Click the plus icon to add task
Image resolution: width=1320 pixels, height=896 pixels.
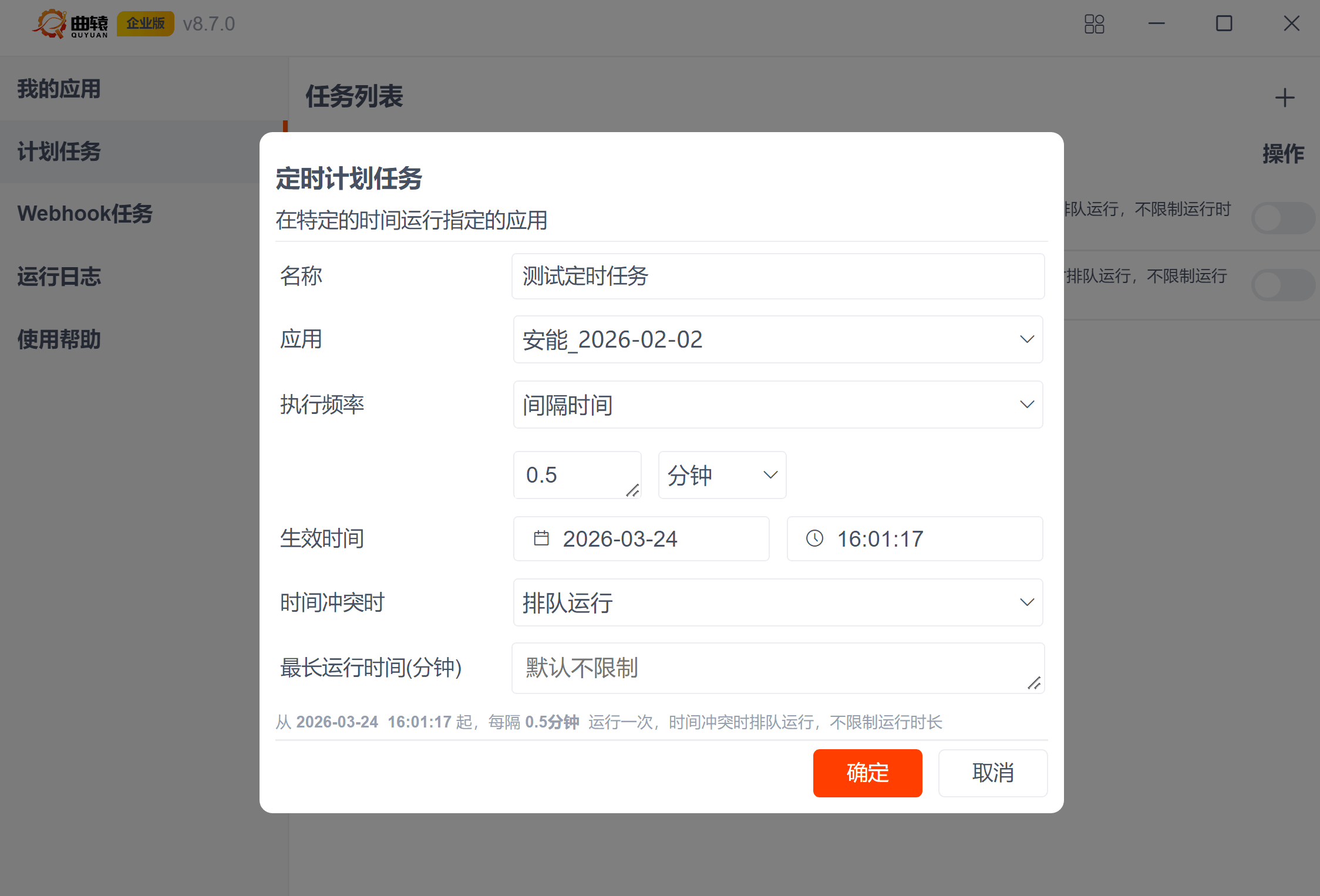point(1285,97)
